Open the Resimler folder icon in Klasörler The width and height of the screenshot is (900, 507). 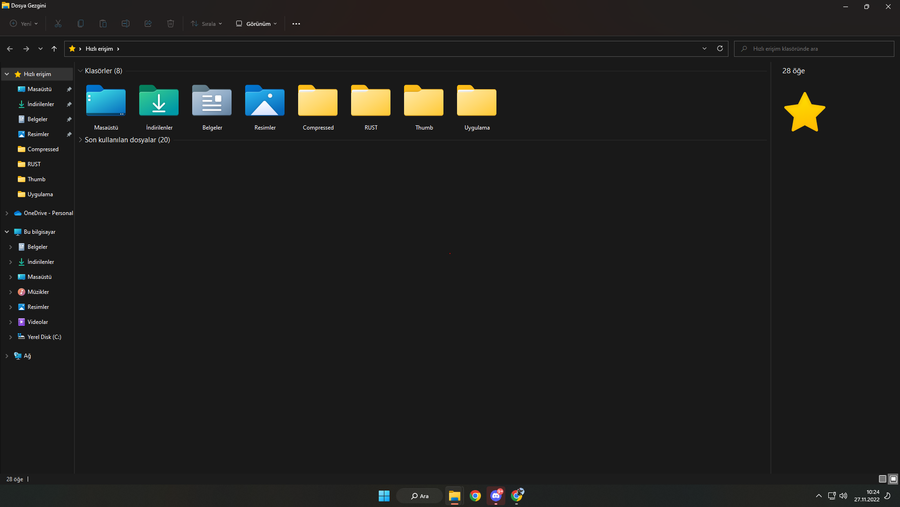(x=265, y=101)
